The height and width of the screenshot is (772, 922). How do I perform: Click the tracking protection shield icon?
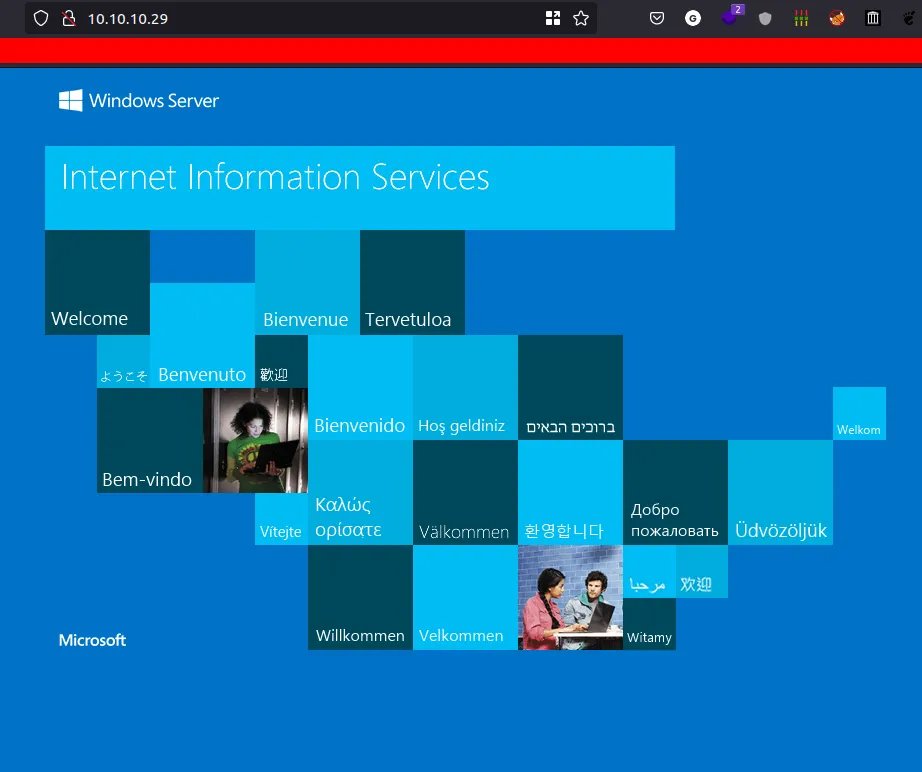point(40,18)
